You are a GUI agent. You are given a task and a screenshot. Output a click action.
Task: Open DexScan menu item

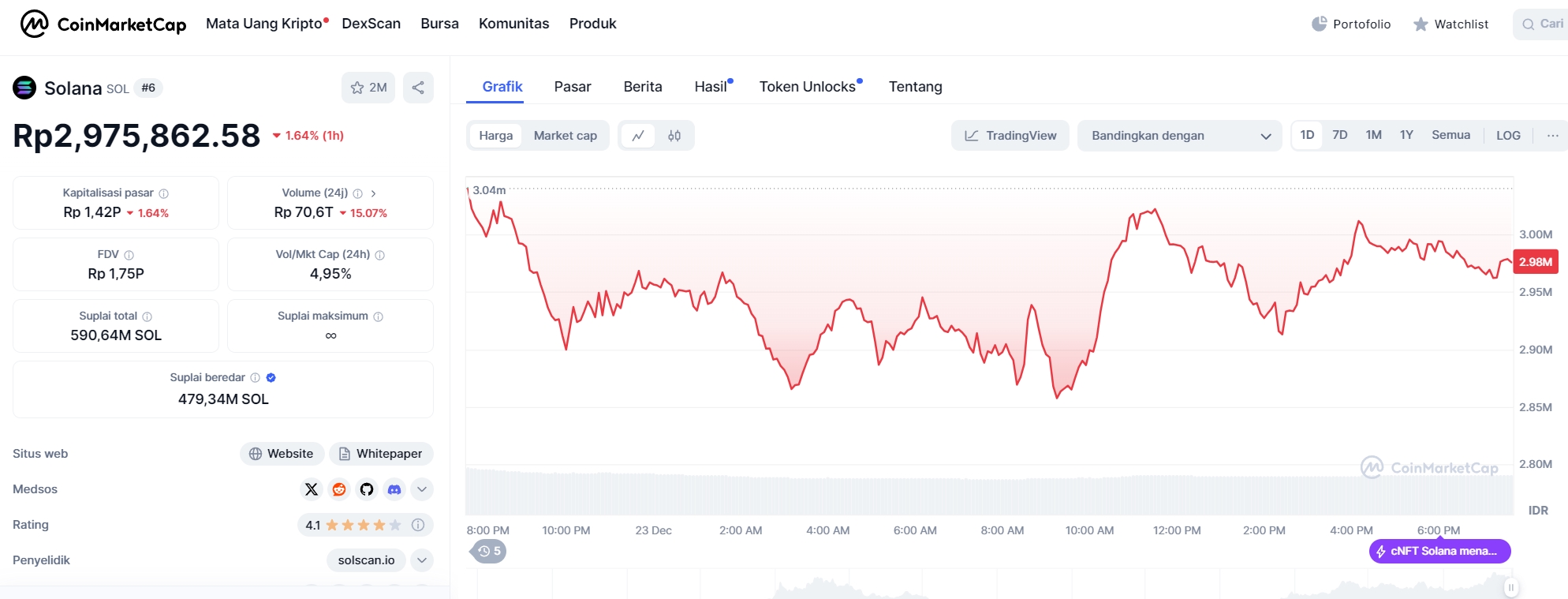[x=371, y=24]
